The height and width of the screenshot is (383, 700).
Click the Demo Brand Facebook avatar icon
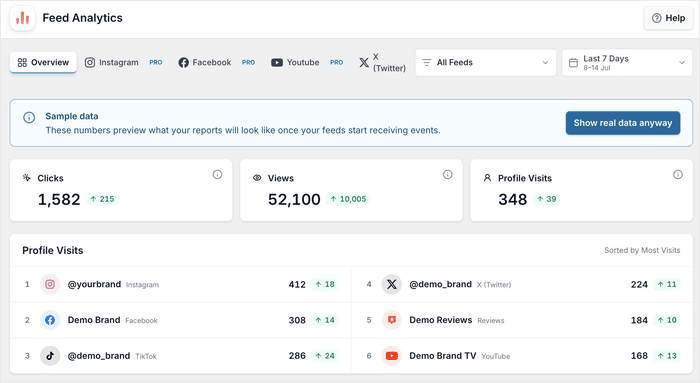(x=50, y=320)
